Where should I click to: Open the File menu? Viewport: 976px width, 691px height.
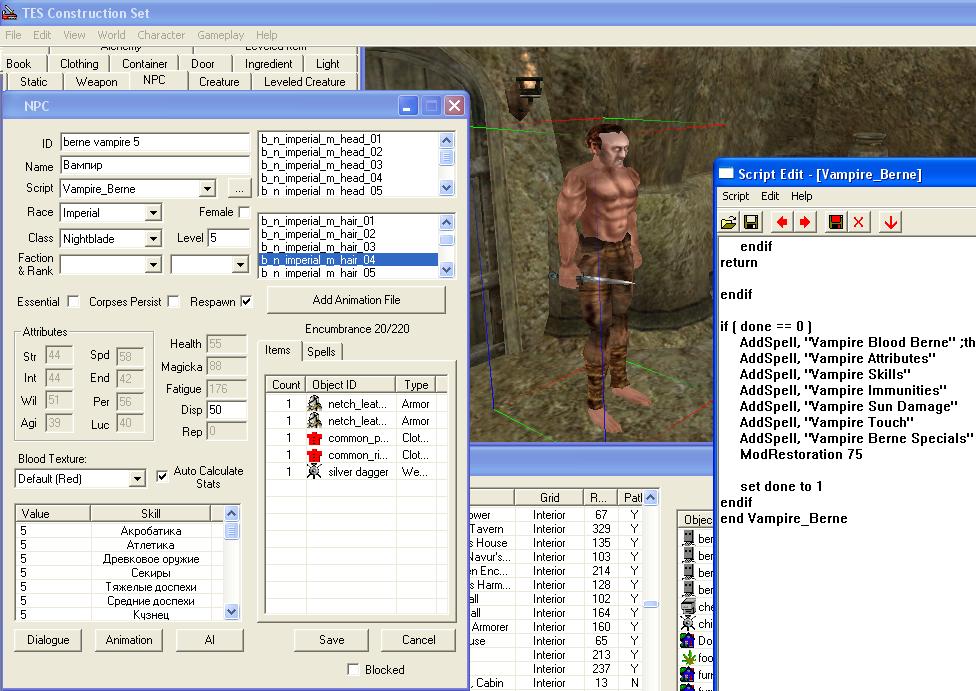pos(13,35)
